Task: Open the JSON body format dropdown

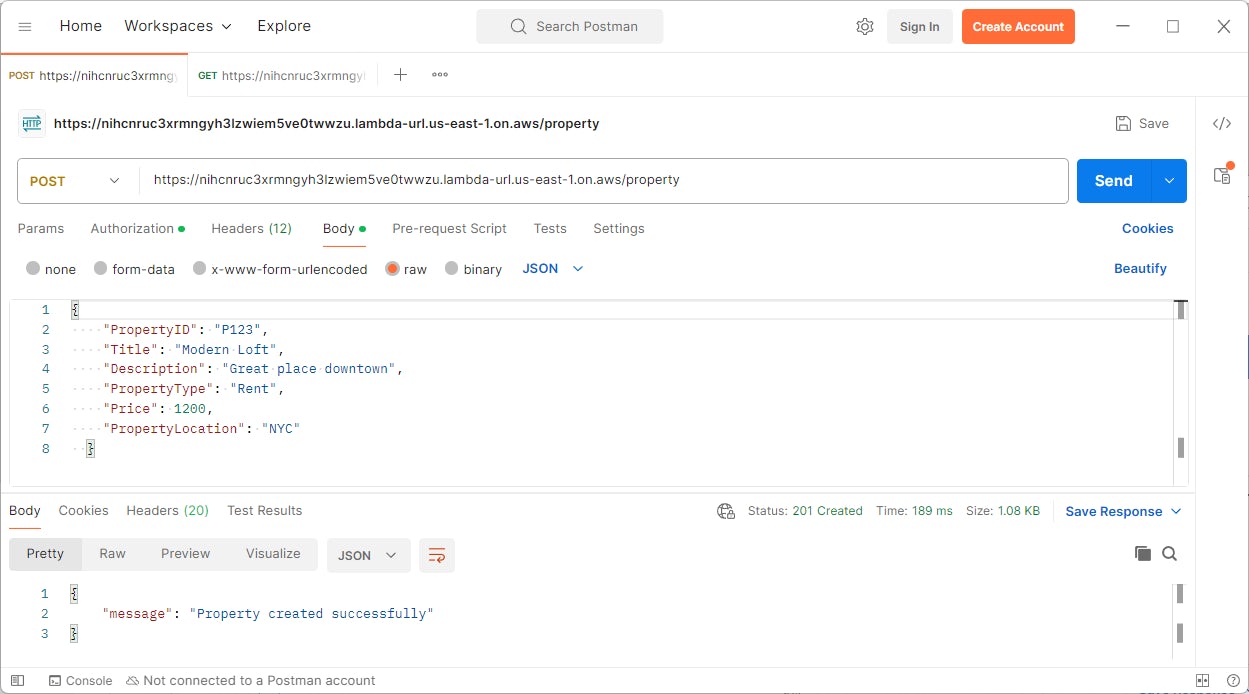Action: click(551, 268)
